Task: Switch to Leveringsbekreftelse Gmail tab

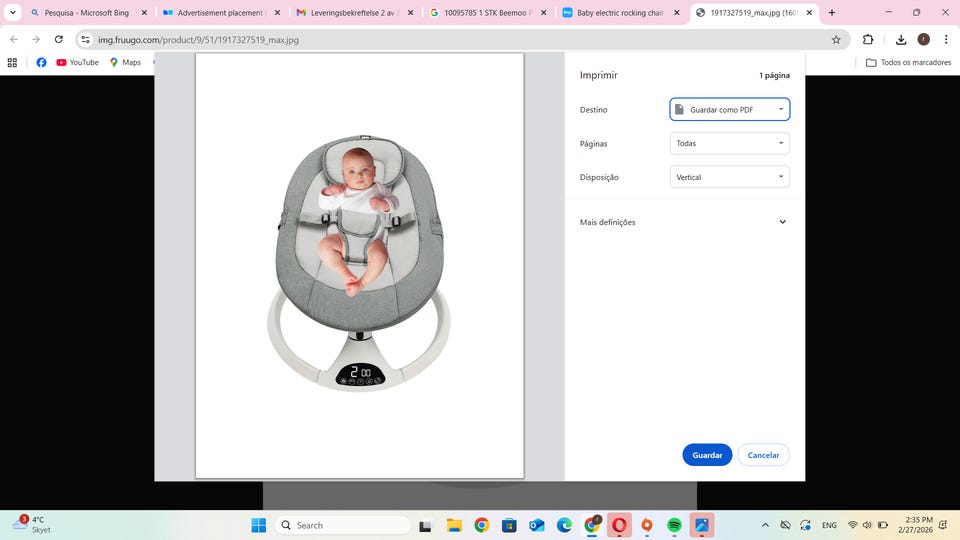Action: pyautogui.click(x=353, y=12)
